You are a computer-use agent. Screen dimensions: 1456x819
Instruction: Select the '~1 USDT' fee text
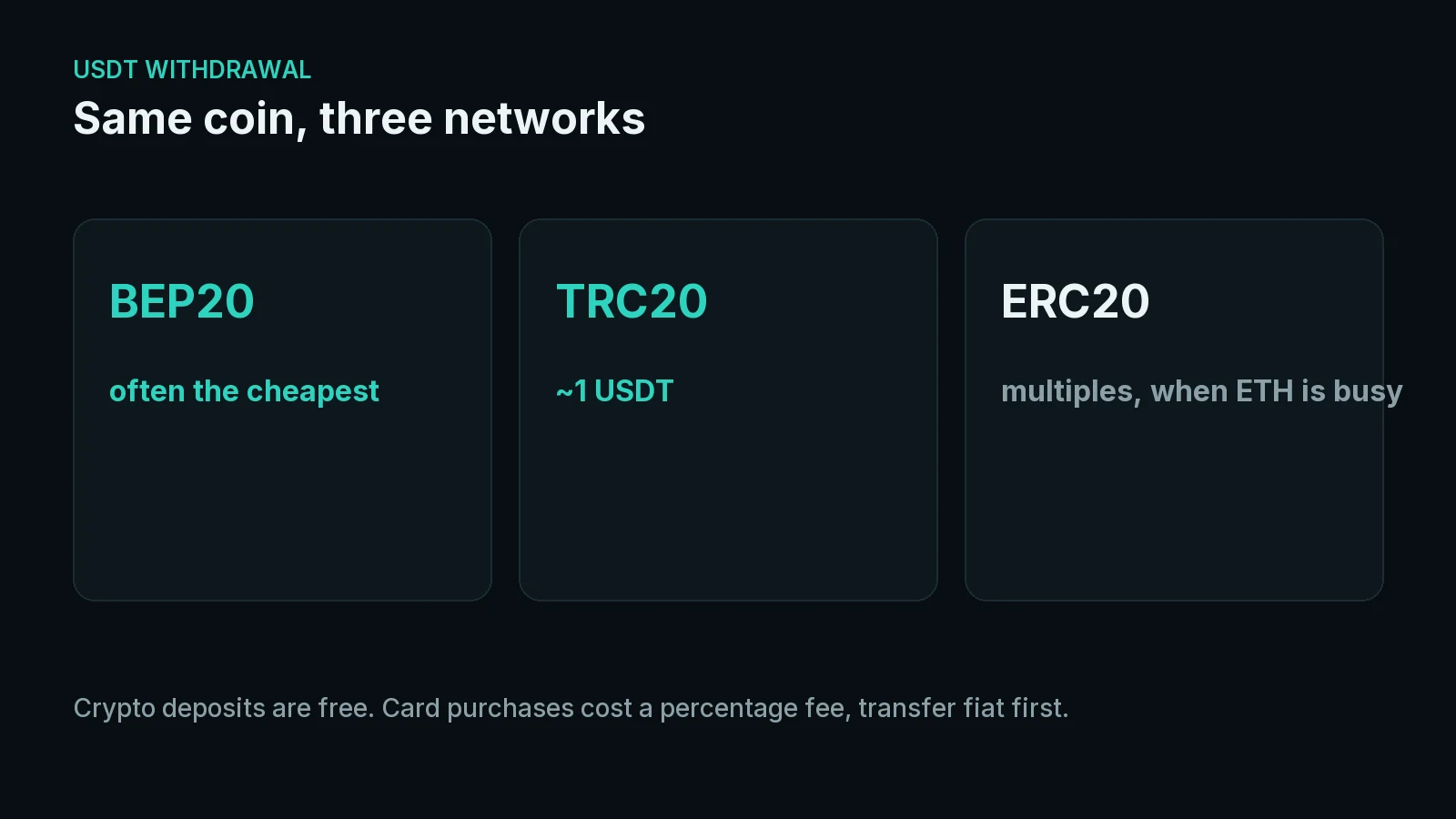(x=614, y=391)
